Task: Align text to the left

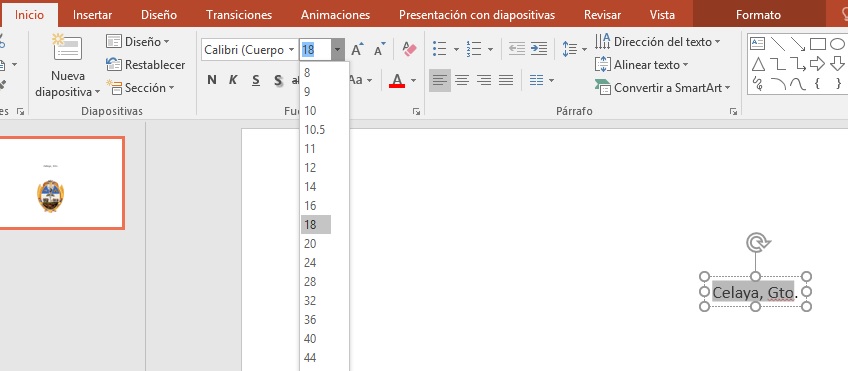Action: [x=440, y=81]
